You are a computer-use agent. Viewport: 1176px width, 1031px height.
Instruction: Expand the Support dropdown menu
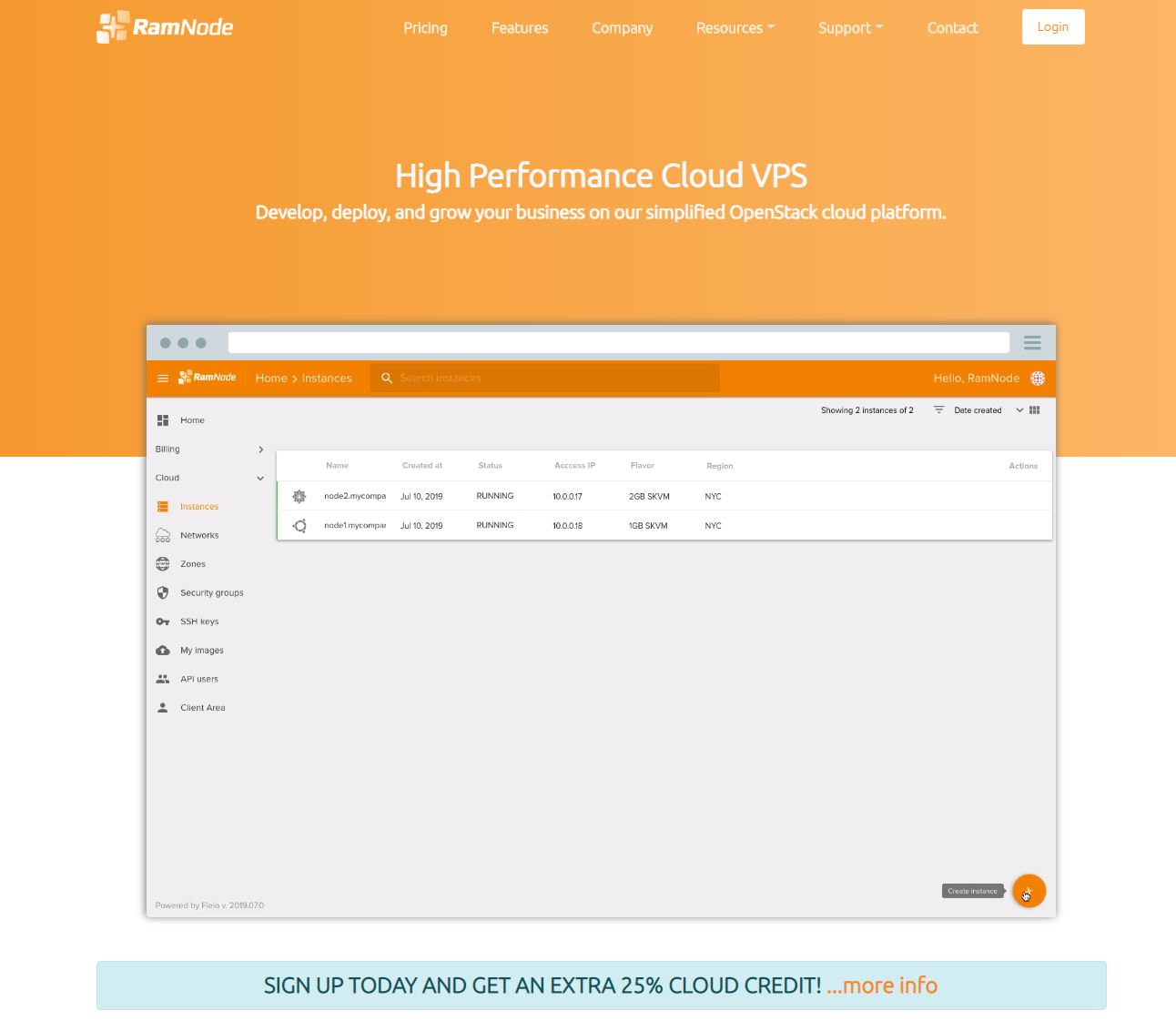(x=850, y=28)
